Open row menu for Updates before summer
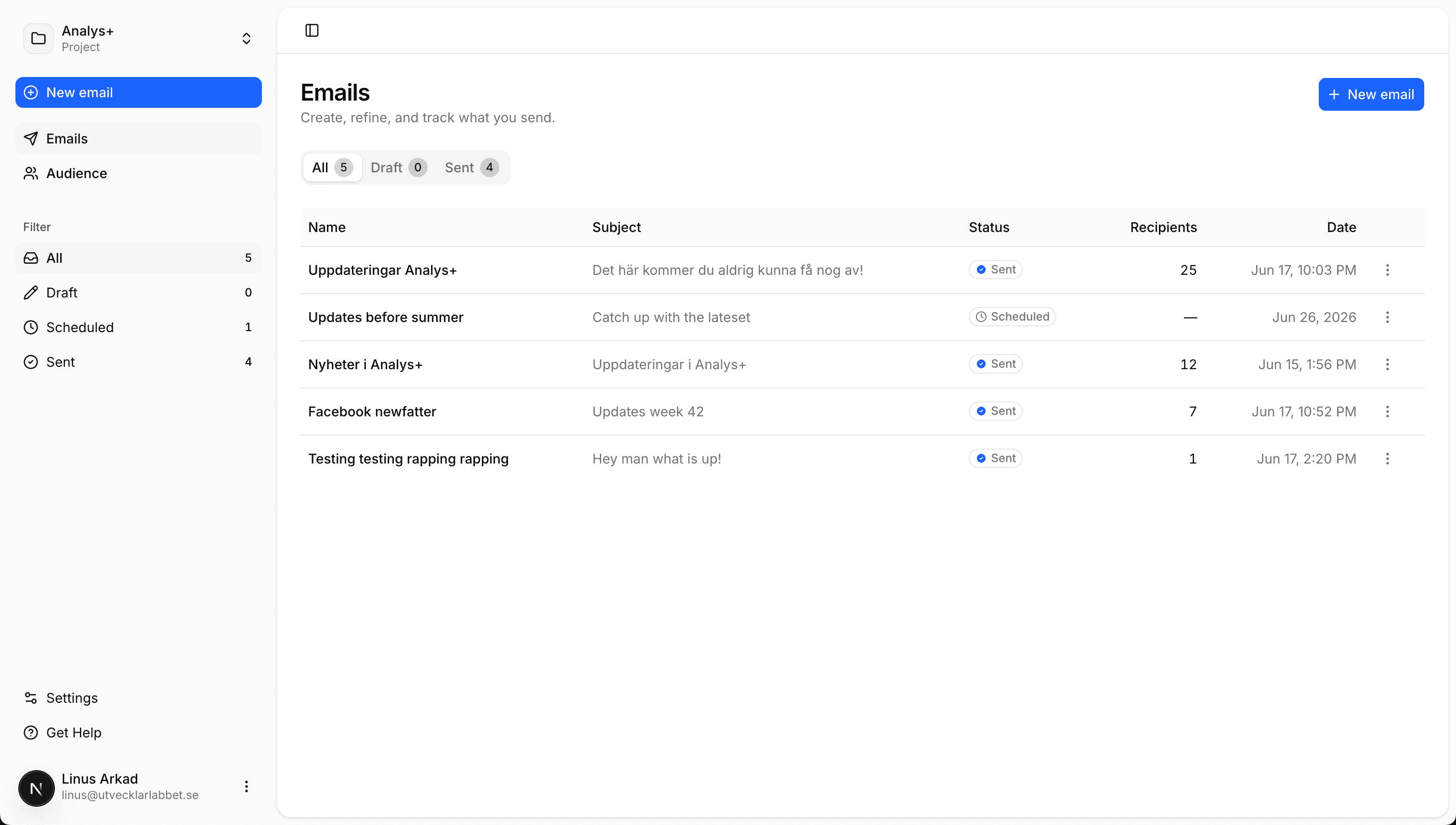Screen dimensions: 1456x825 pyautogui.click(x=1387, y=317)
